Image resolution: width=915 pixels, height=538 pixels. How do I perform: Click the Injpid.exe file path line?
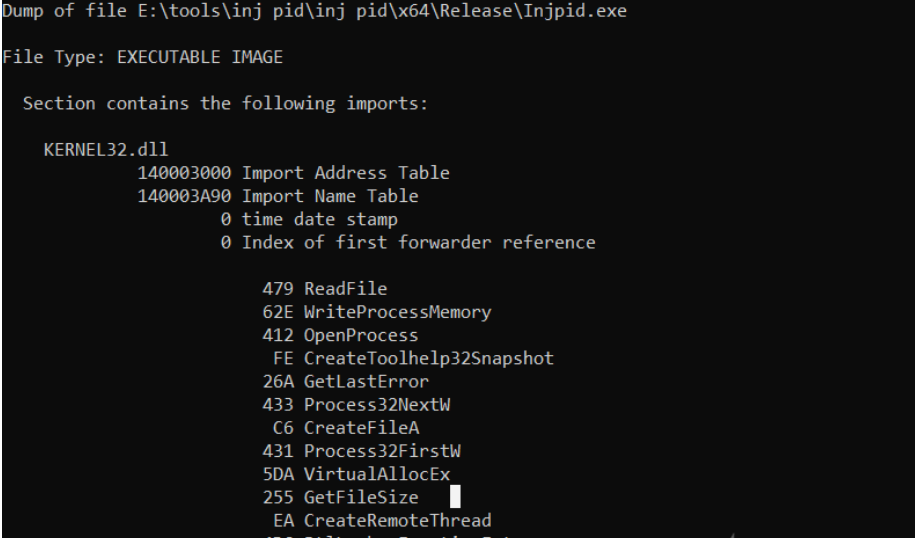point(315,11)
